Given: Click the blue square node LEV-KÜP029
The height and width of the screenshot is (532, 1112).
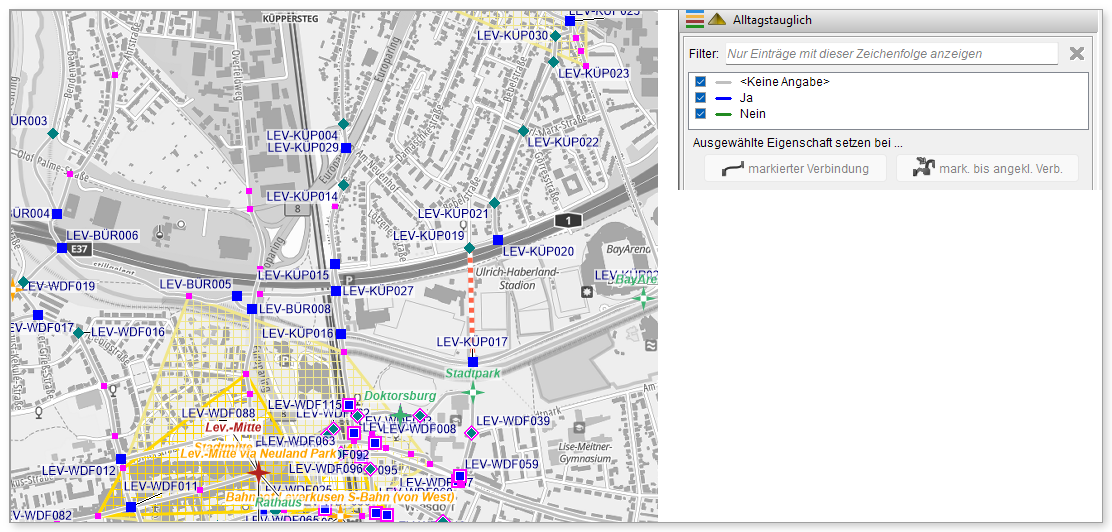Looking at the screenshot, I should pyautogui.click(x=346, y=148).
